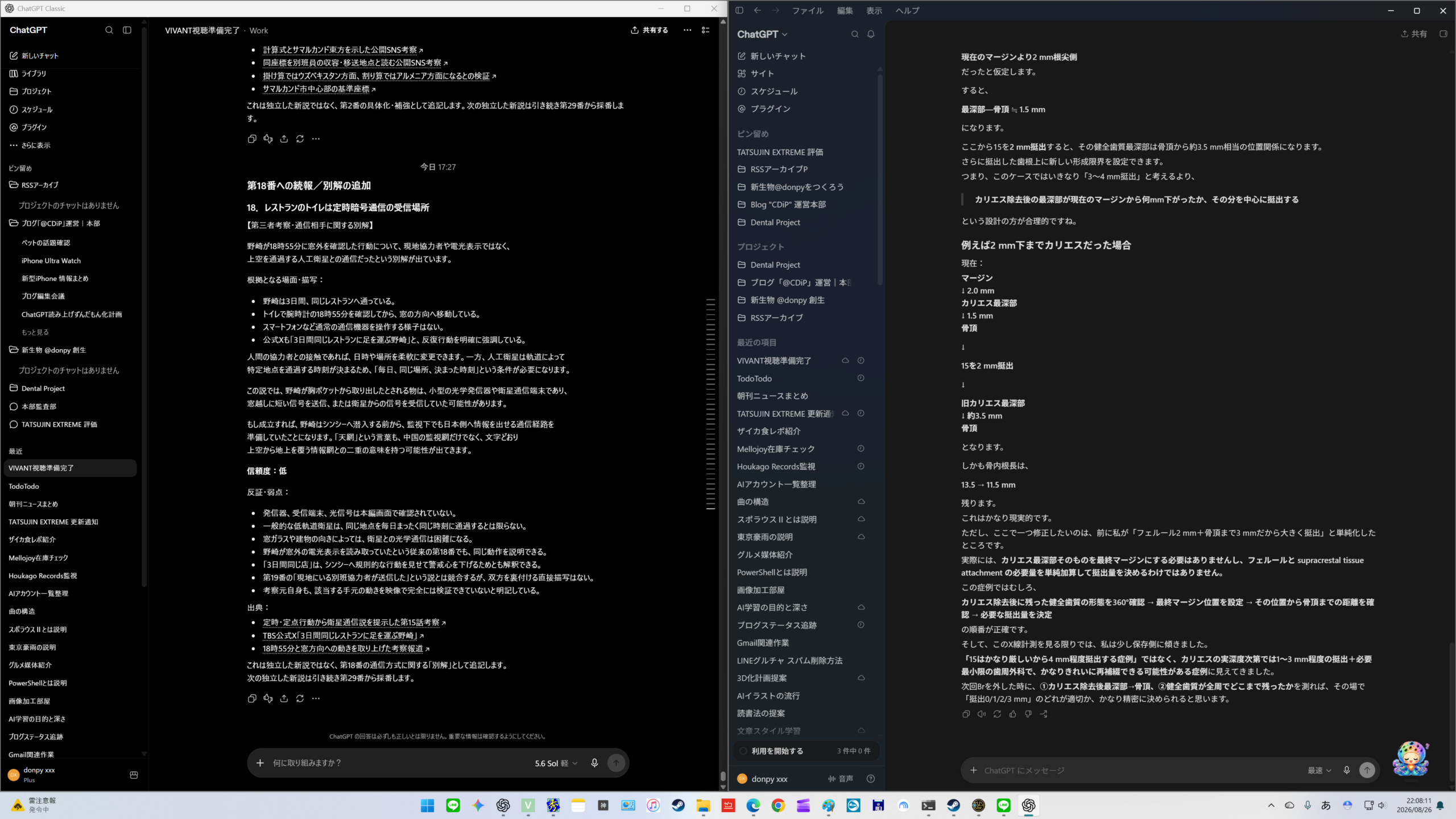1456x819 pixels.
Task: Open the 最速 speed dropdown
Action: (x=1319, y=770)
